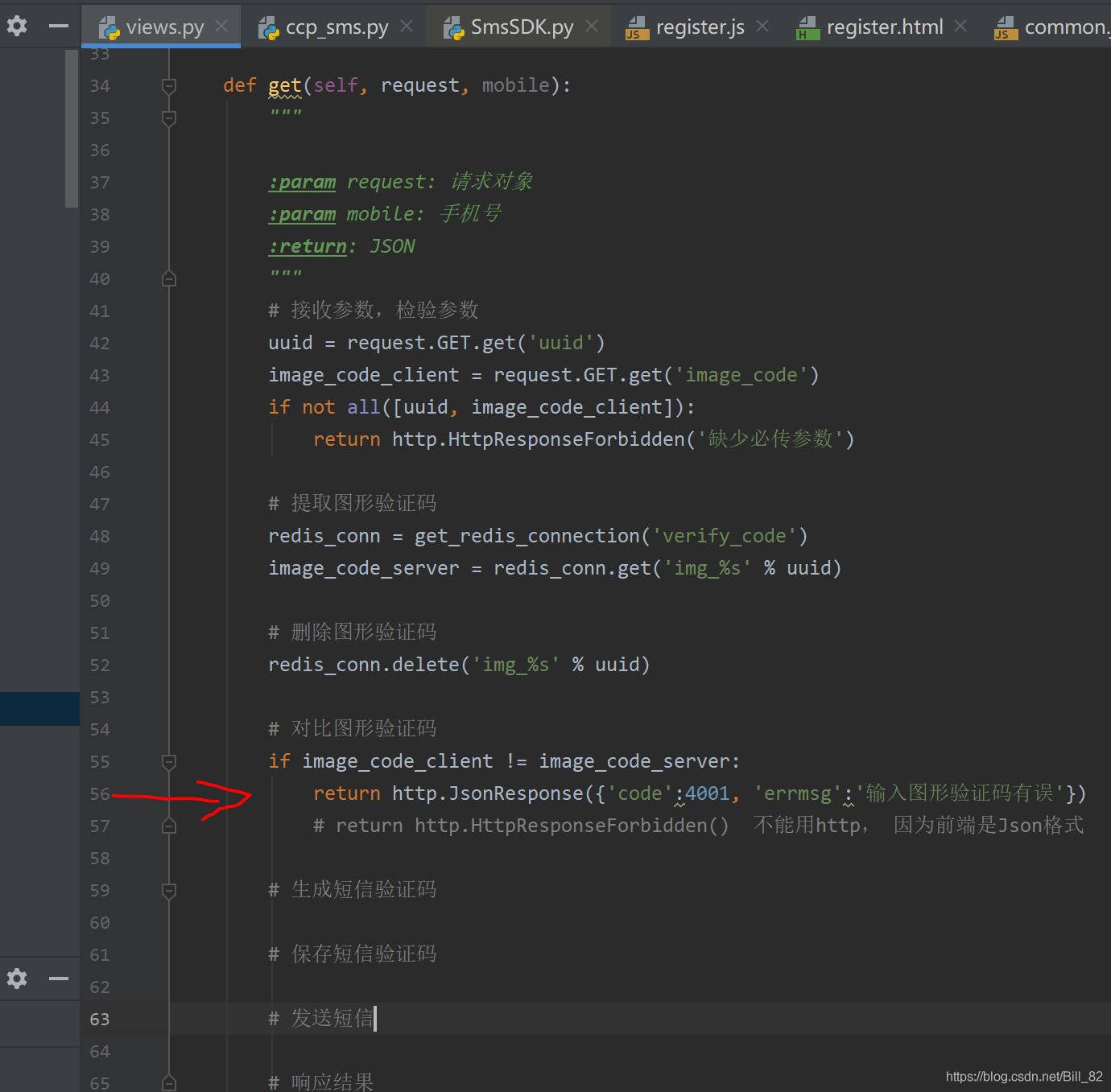1111x1092 pixels.
Task: Click the 'image_code' string on line 43
Action: 741,375
